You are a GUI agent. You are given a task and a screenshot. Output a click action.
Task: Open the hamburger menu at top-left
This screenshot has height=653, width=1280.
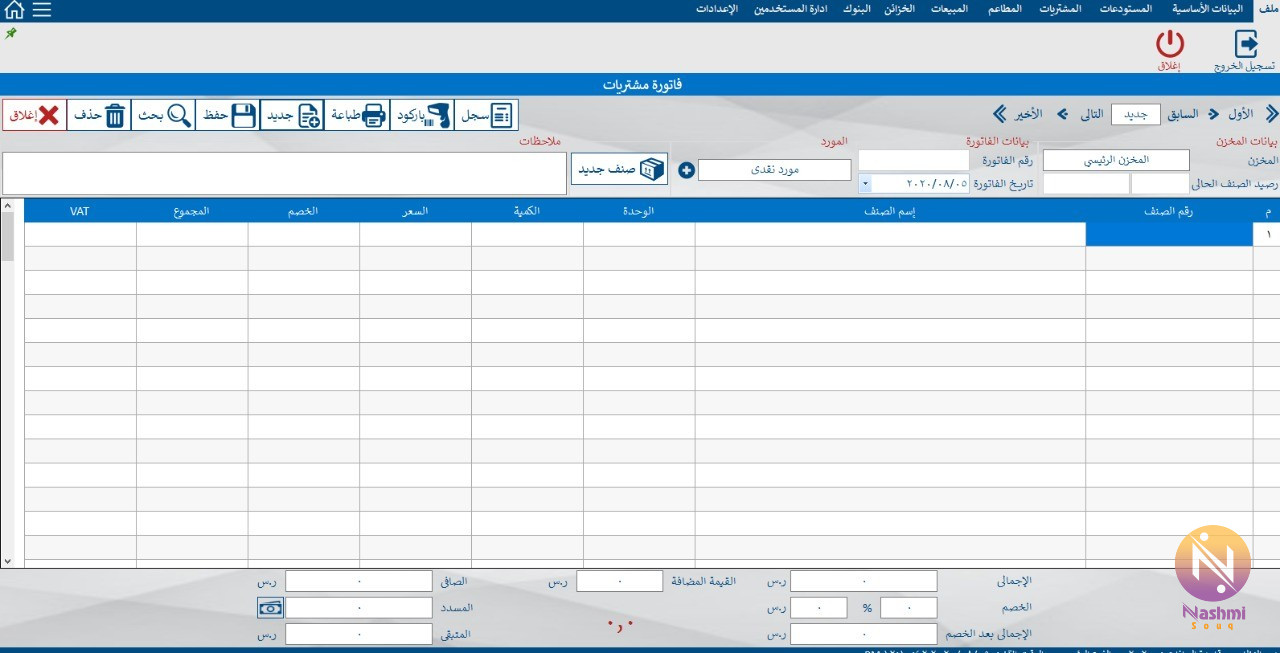(41, 10)
